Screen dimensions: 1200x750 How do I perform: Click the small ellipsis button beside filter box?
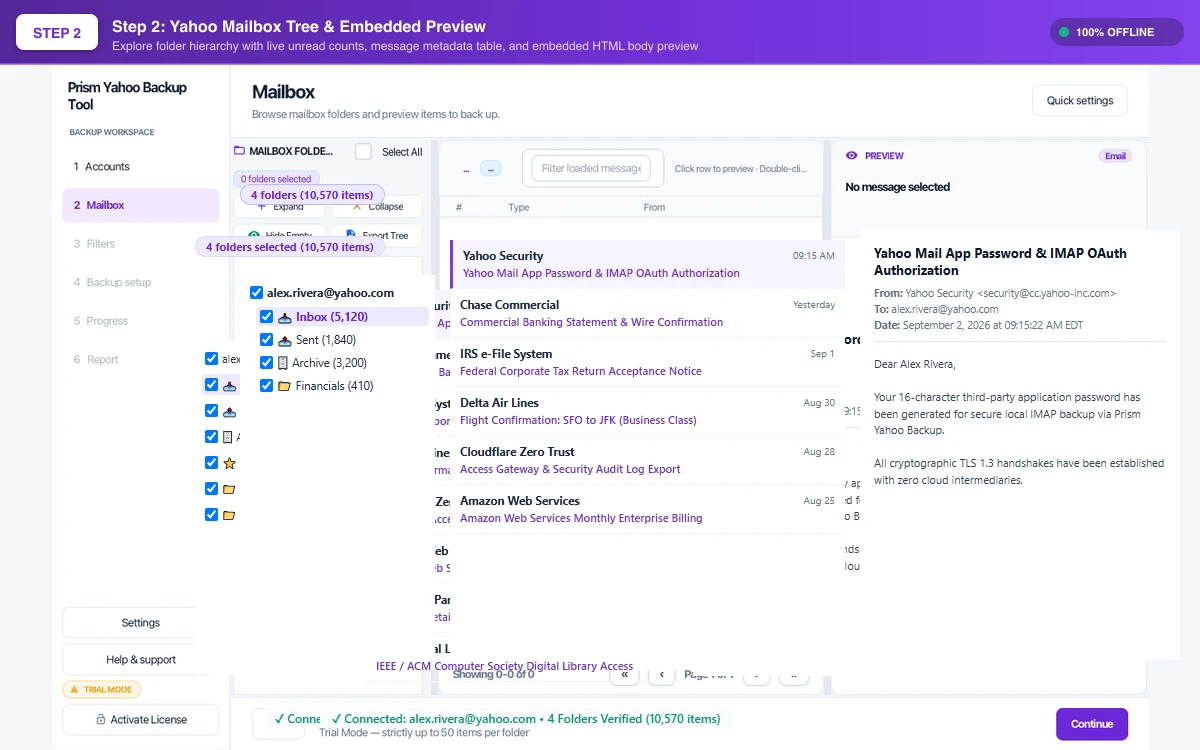point(491,169)
